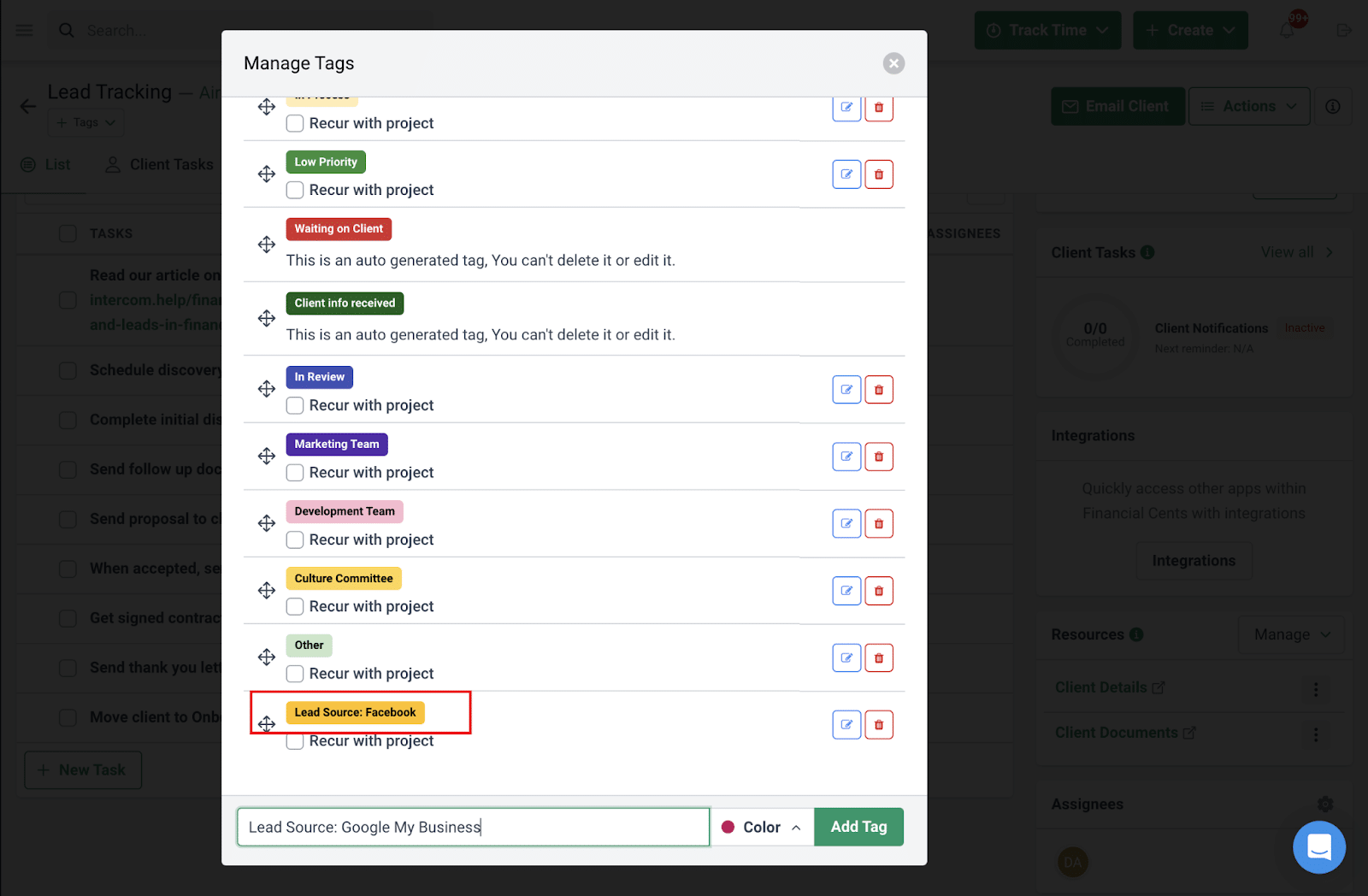Toggle Recur with project for Lead Source: Facebook
This screenshot has height=896, width=1368.
coord(295,741)
